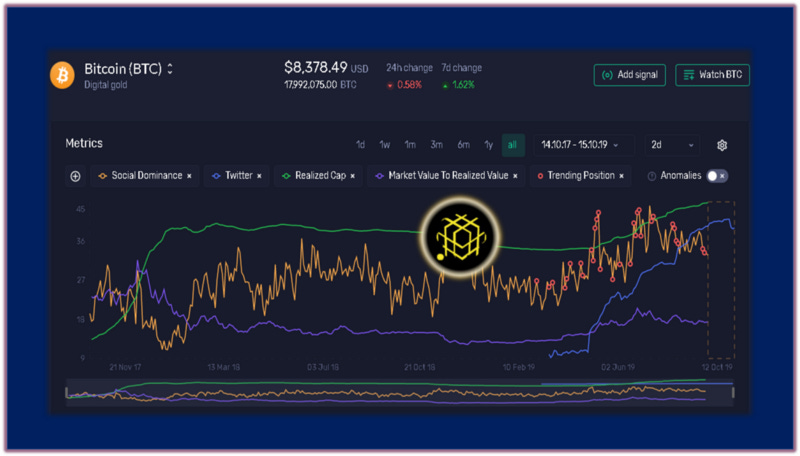Select the 1w time range

coord(385,145)
